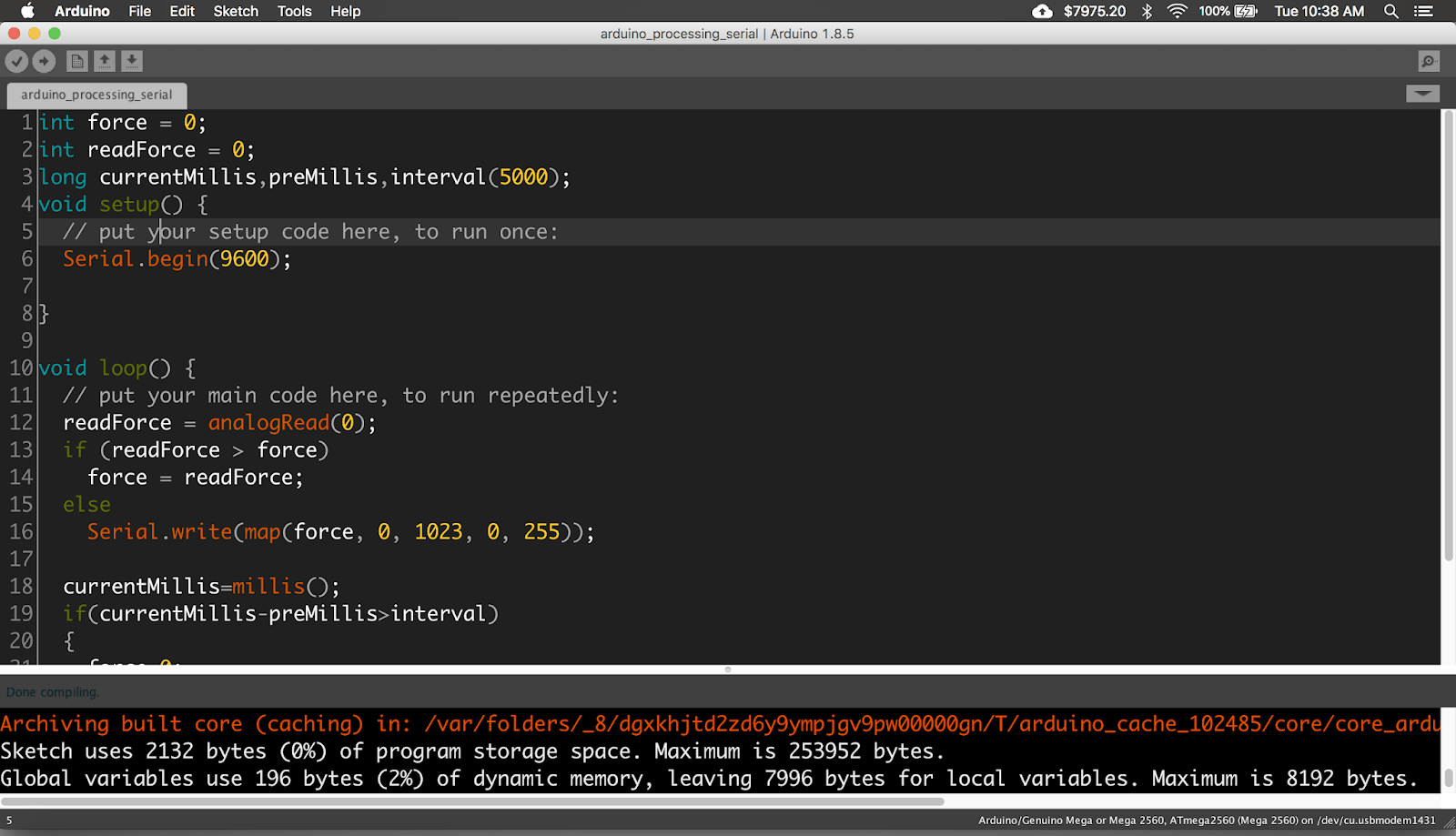1456x836 pixels.
Task: Verify the current sketch
Action: coord(16,61)
